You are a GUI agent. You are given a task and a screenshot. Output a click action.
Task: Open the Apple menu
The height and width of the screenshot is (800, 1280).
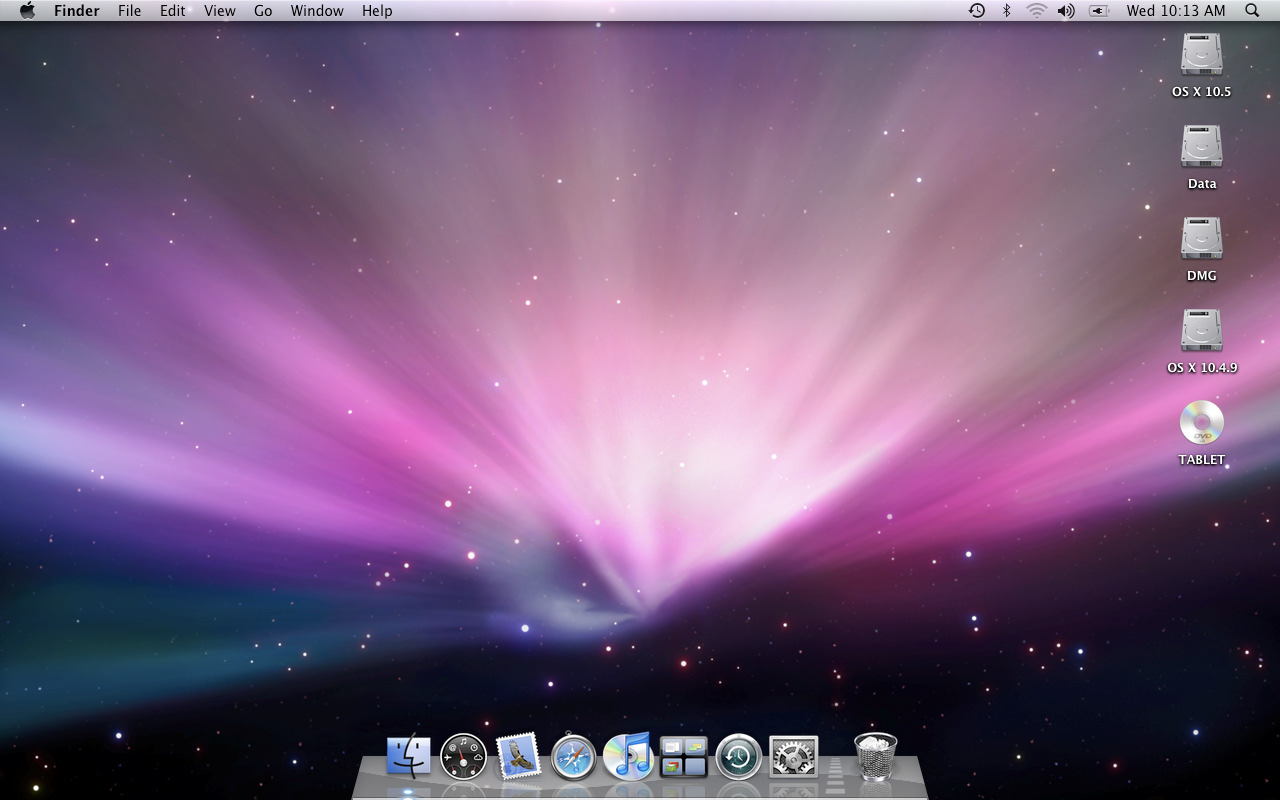click(x=27, y=10)
